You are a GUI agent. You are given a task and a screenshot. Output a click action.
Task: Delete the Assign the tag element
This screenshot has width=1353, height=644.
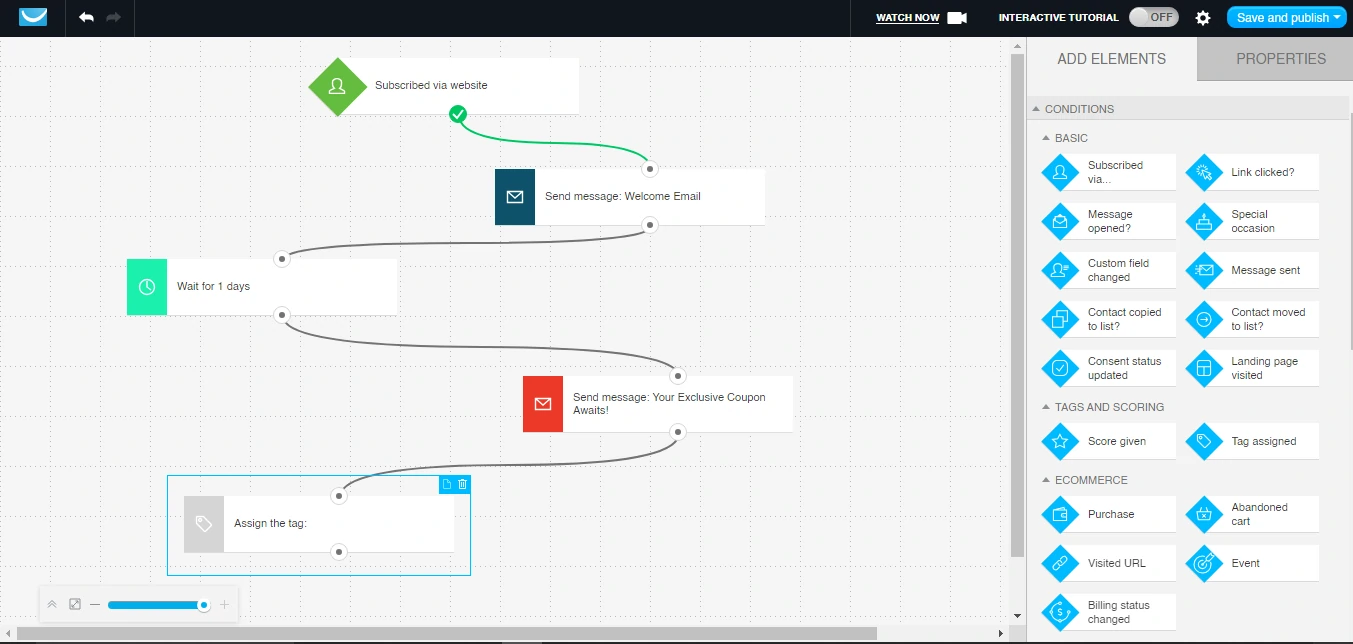[x=462, y=484]
